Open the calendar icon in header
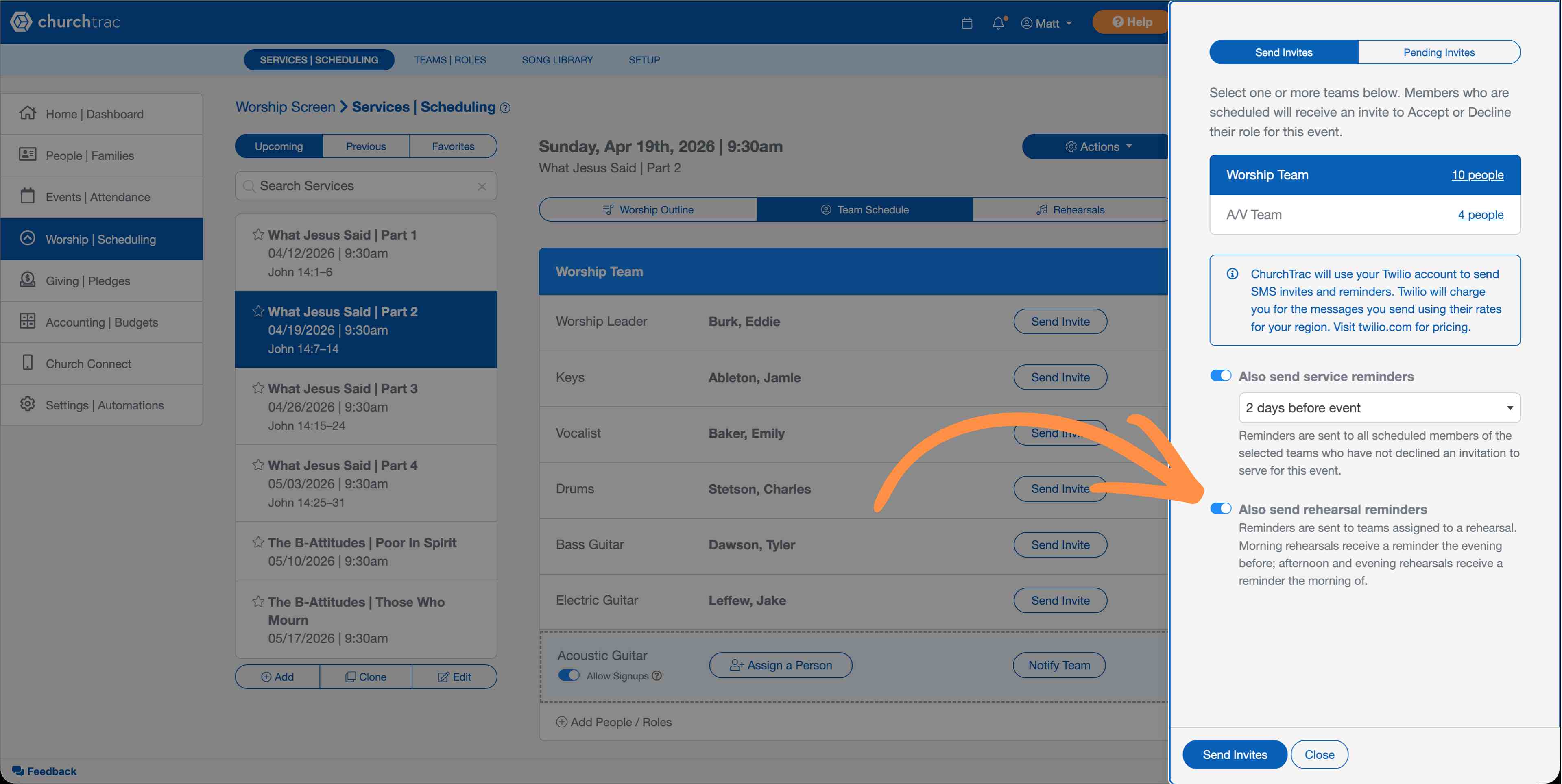This screenshot has width=1562, height=784. pos(967,24)
